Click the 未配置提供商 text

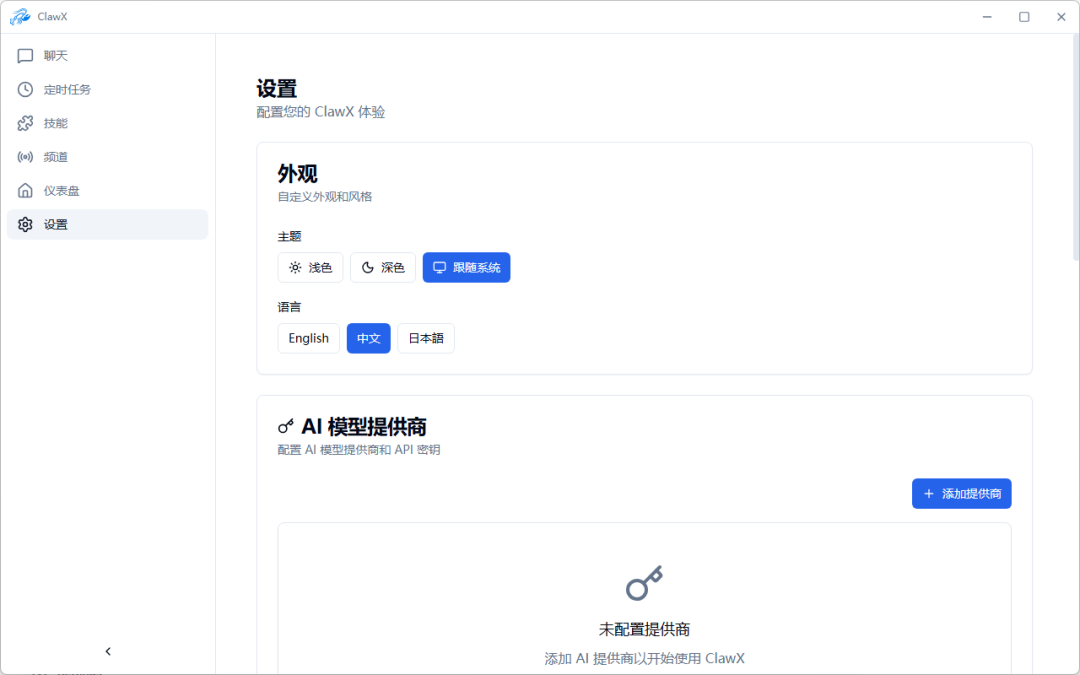645,630
